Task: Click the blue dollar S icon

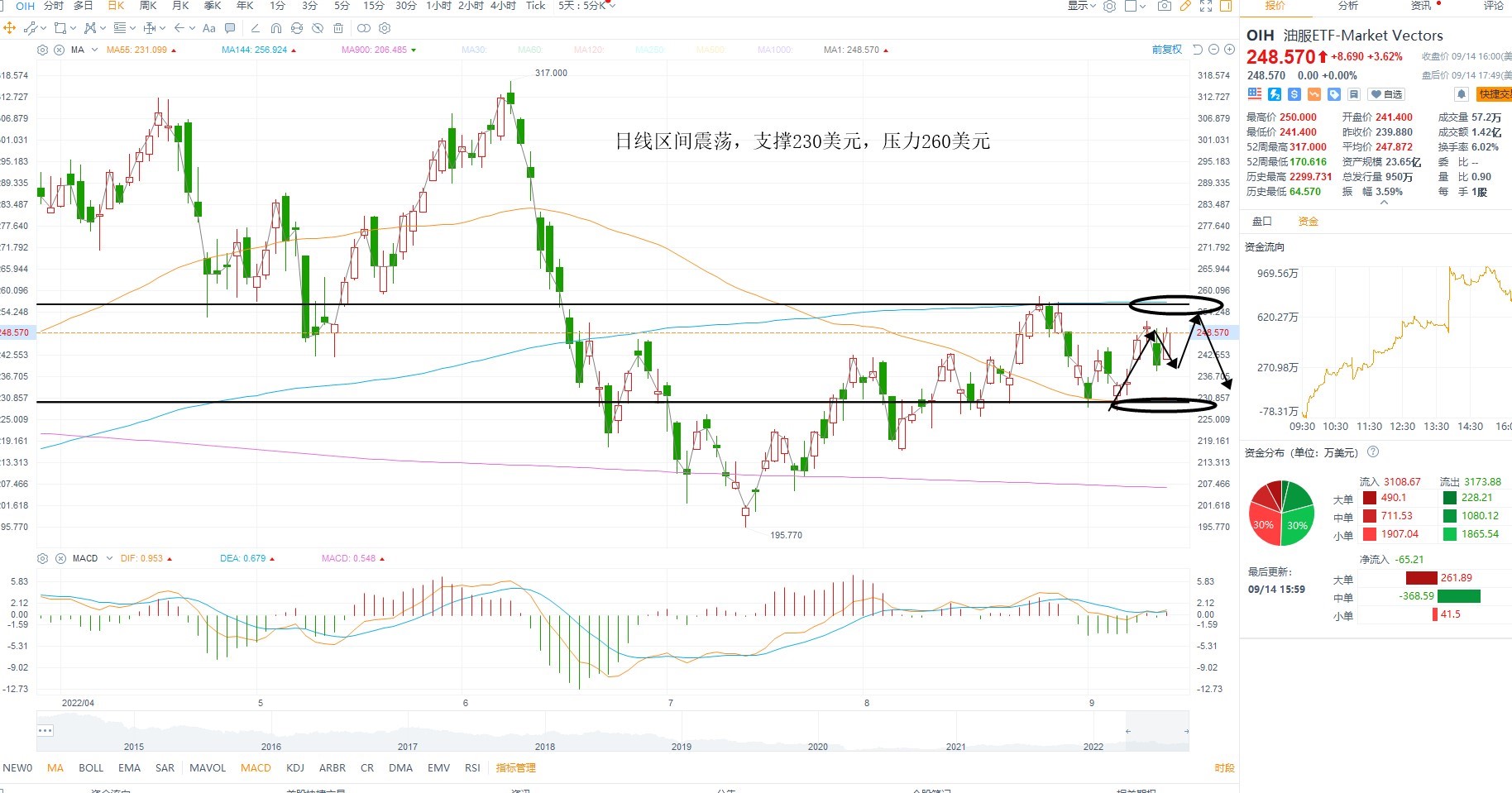Action: pos(1294,94)
